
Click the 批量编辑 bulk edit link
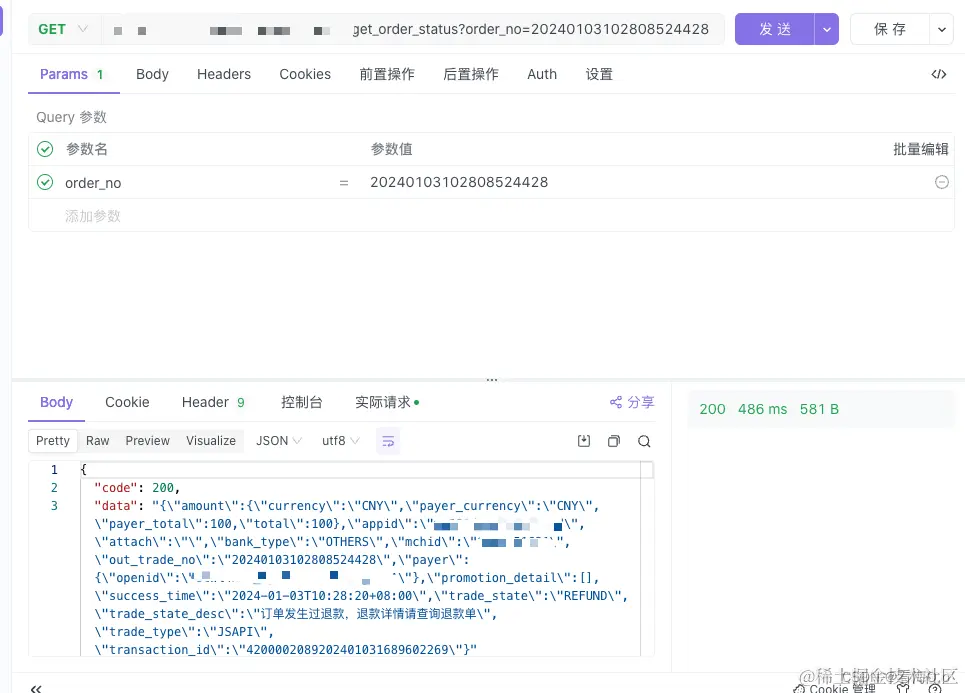[x=922, y=148]
